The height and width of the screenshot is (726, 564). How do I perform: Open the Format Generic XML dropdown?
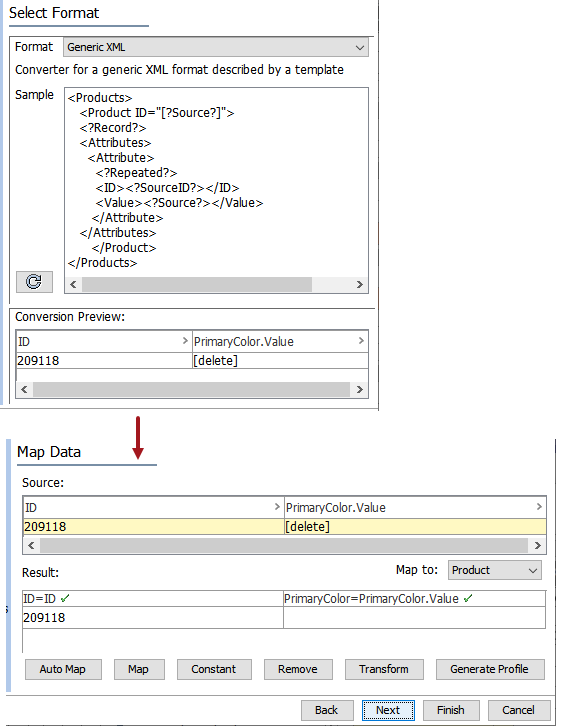pyautogui.click(x=216, y=47)
